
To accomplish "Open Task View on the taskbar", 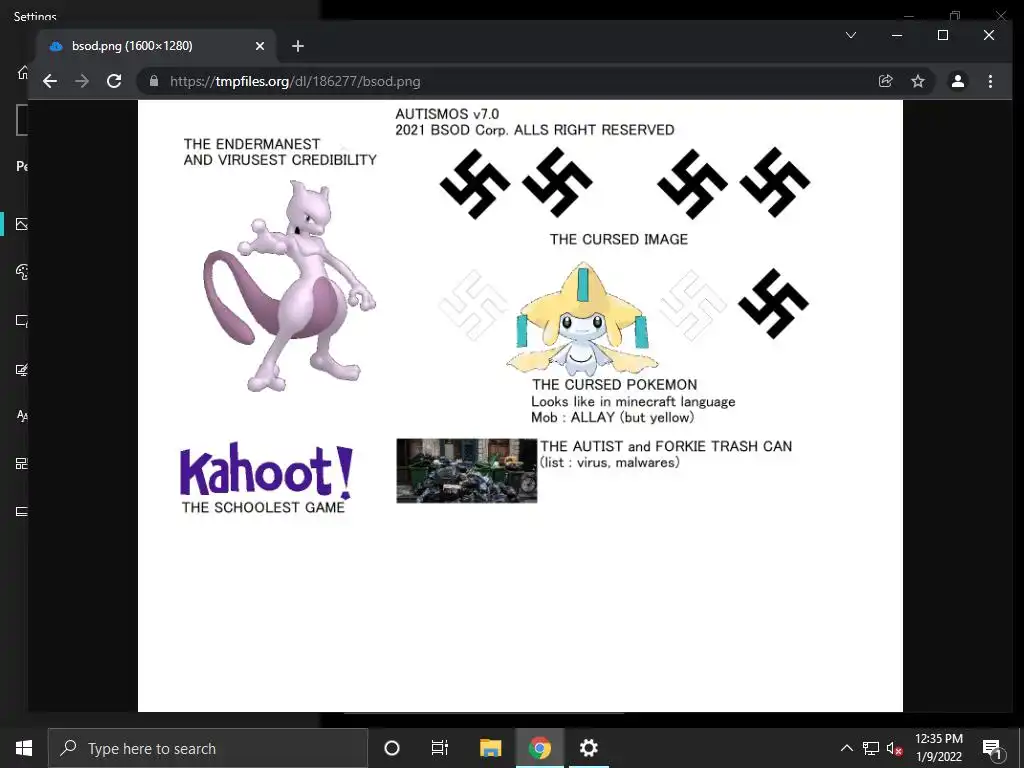I will click(440, 748).
